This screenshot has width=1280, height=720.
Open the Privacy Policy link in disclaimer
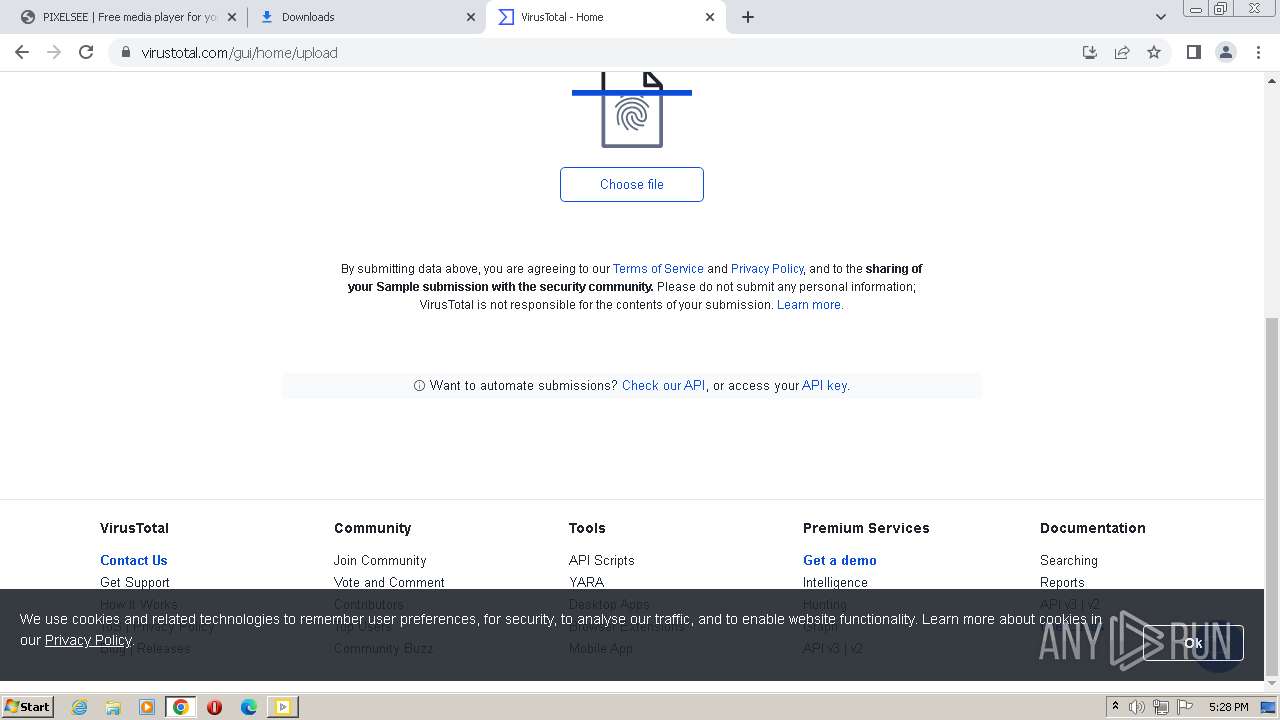click(x=767, y=269)
